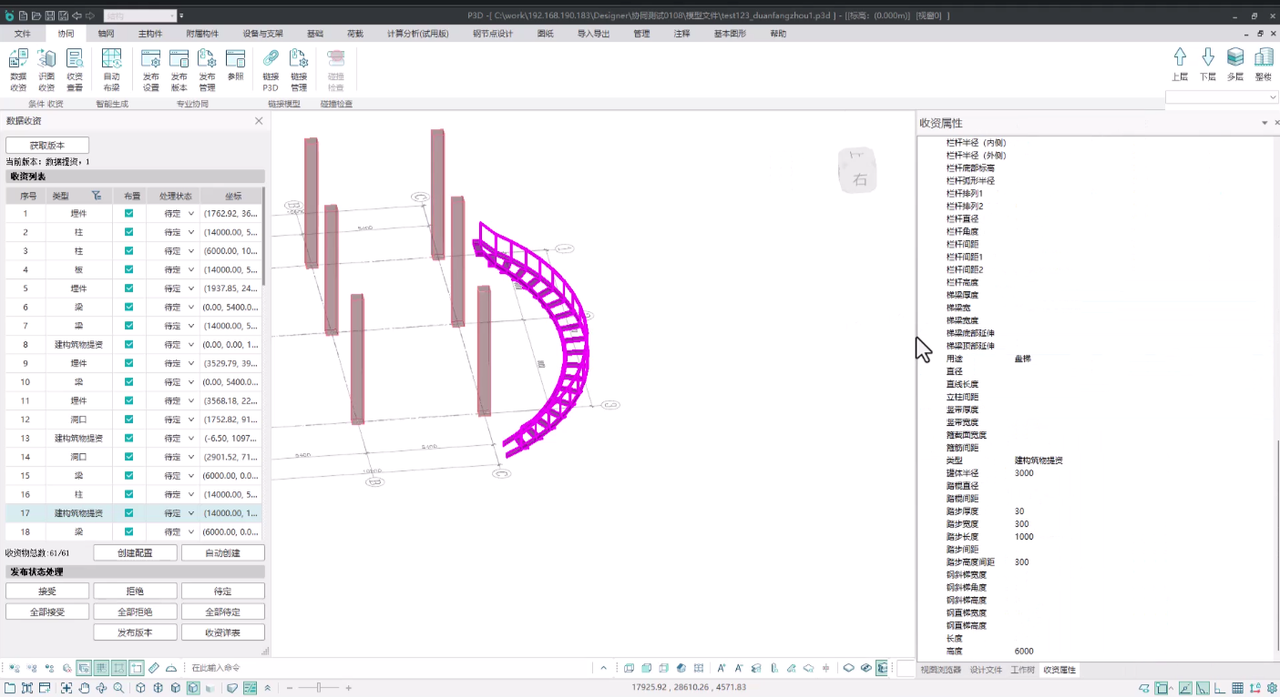Image resolution: width=1280 pixels, height=697 pixels.
Task: Open the 自动布梁 tool
Action: (111, 68)
